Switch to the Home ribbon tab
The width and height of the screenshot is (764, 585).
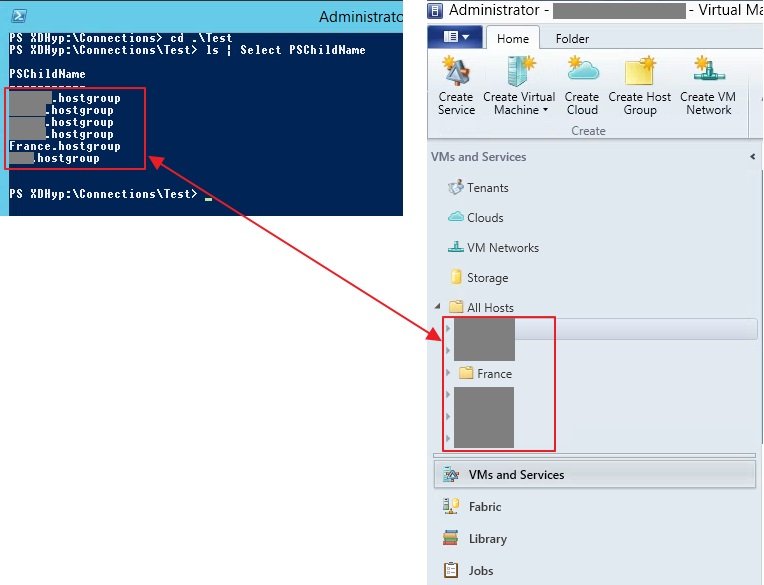coord(513,38)
